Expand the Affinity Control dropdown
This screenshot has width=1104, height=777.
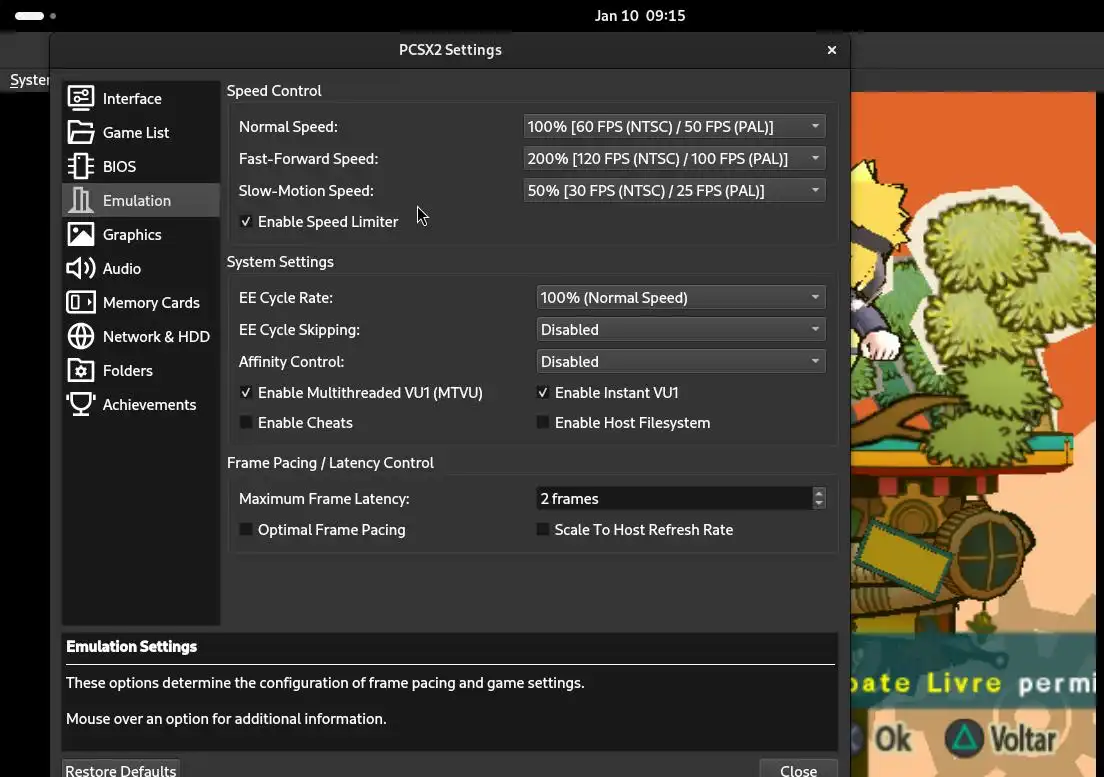(x=681, y=362)
